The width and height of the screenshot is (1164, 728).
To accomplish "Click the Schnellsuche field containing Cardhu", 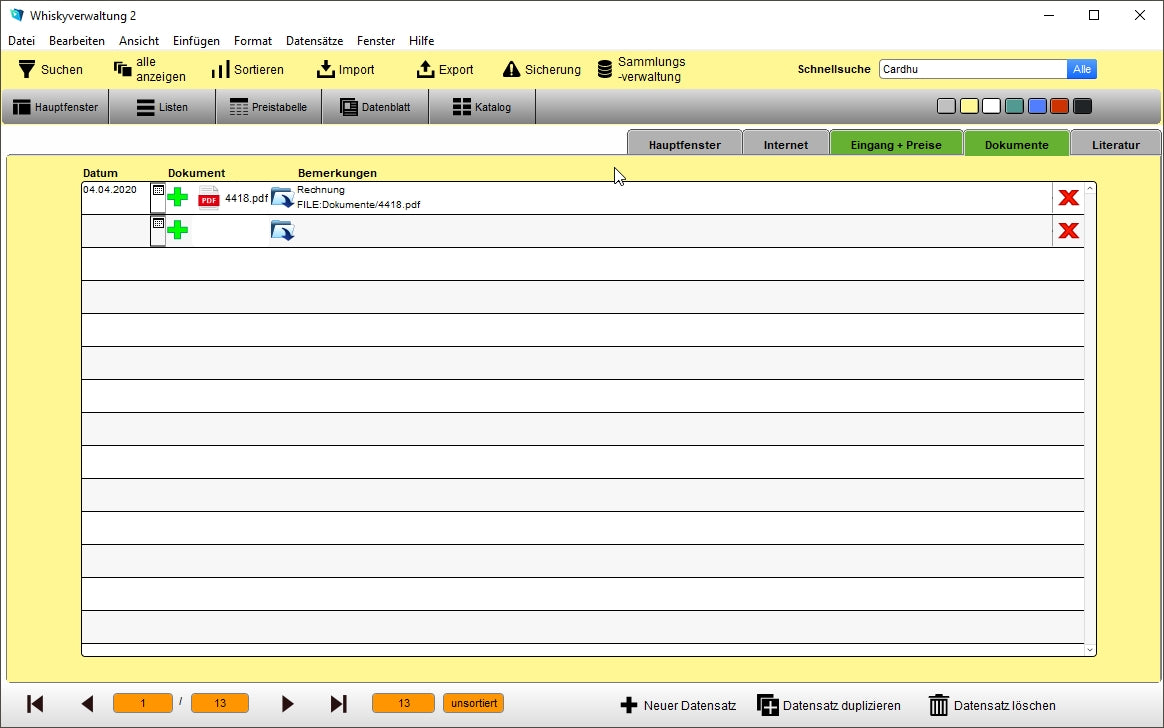I will pyautogui.click(x=972, y=69).
